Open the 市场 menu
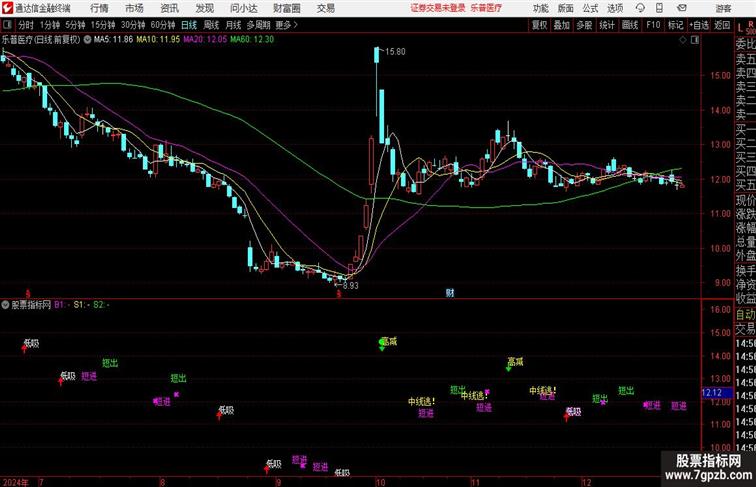 (134, 8)
